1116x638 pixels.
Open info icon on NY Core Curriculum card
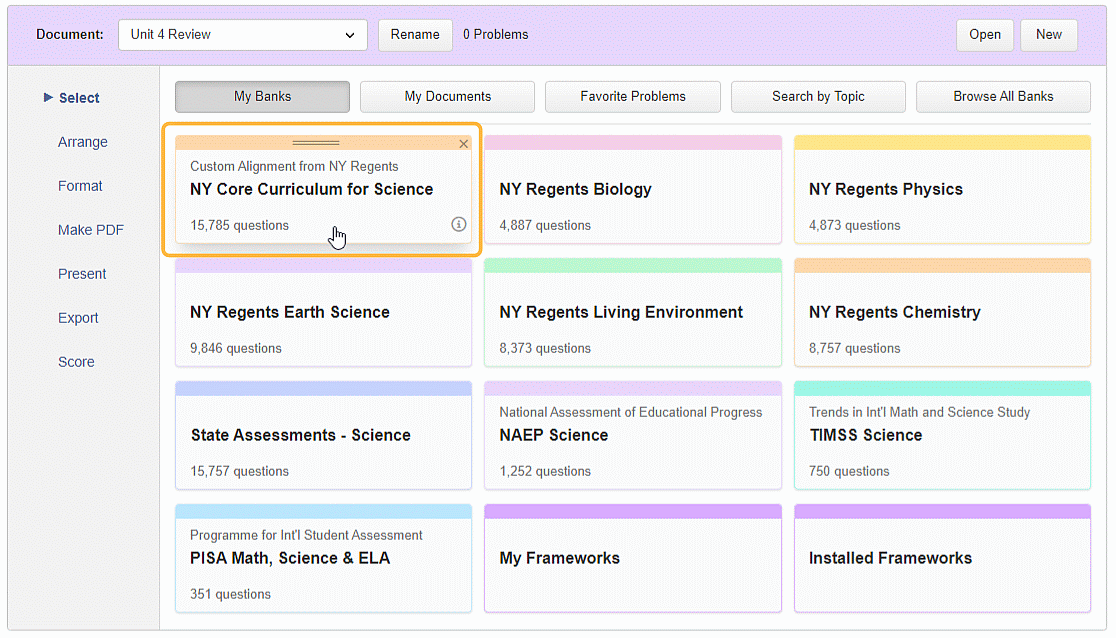tap(458, 224)
